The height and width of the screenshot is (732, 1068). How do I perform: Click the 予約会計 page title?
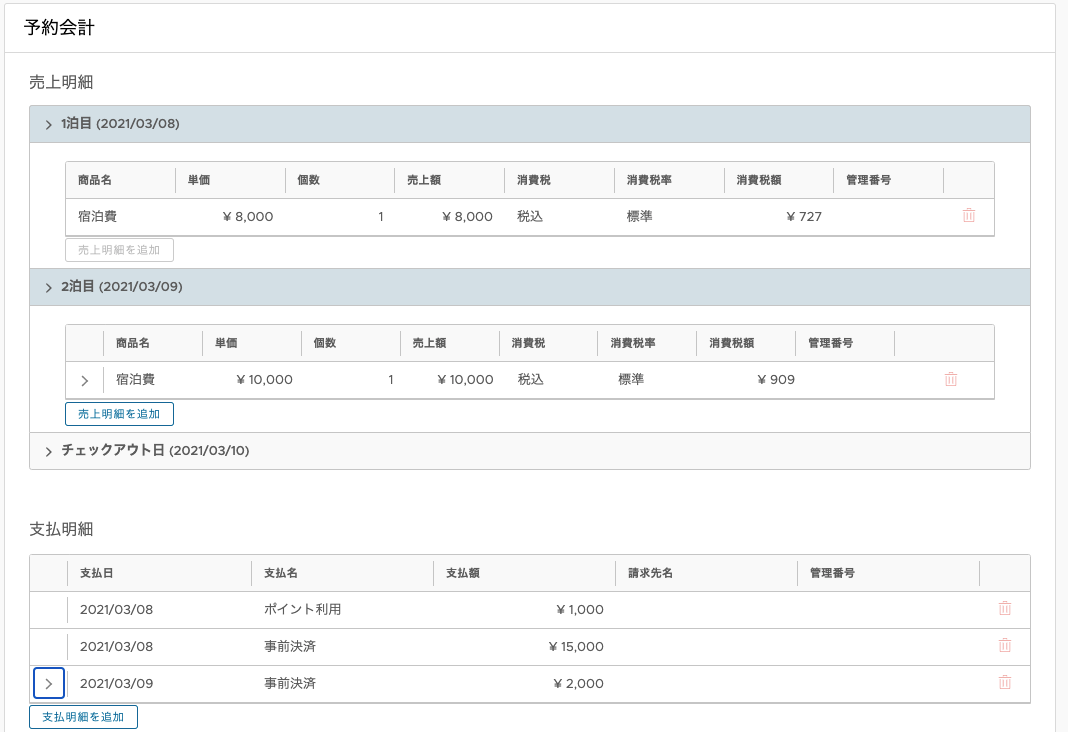(59, 27)
